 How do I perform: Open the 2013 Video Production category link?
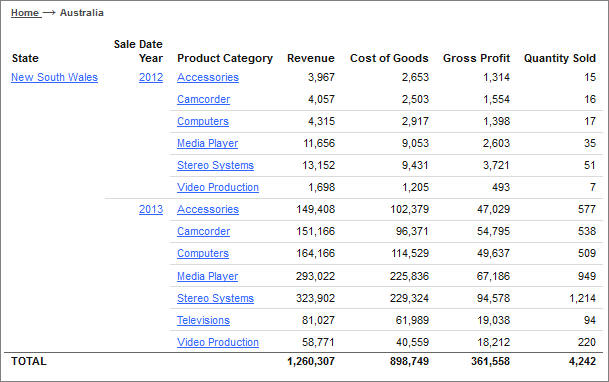(218, 342)
